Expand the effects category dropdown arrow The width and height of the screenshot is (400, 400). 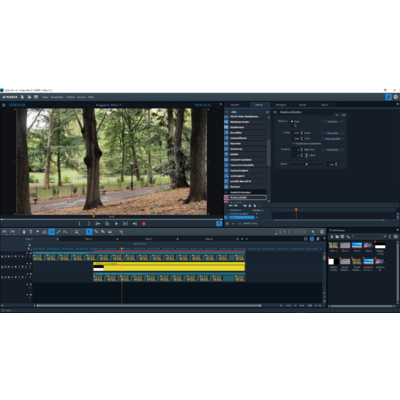[x=267, y=112]
